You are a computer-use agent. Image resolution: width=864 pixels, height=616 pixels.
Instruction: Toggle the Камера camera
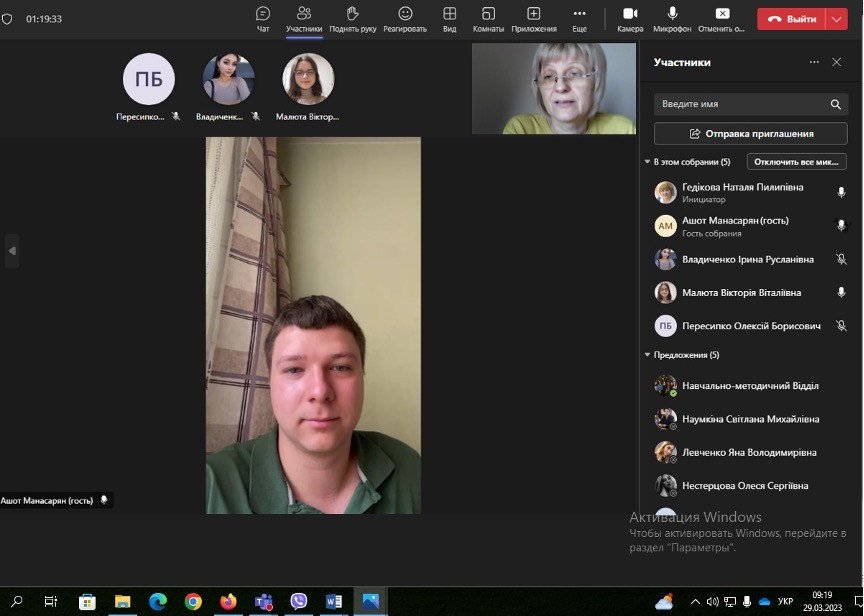[x=630, y=19]
